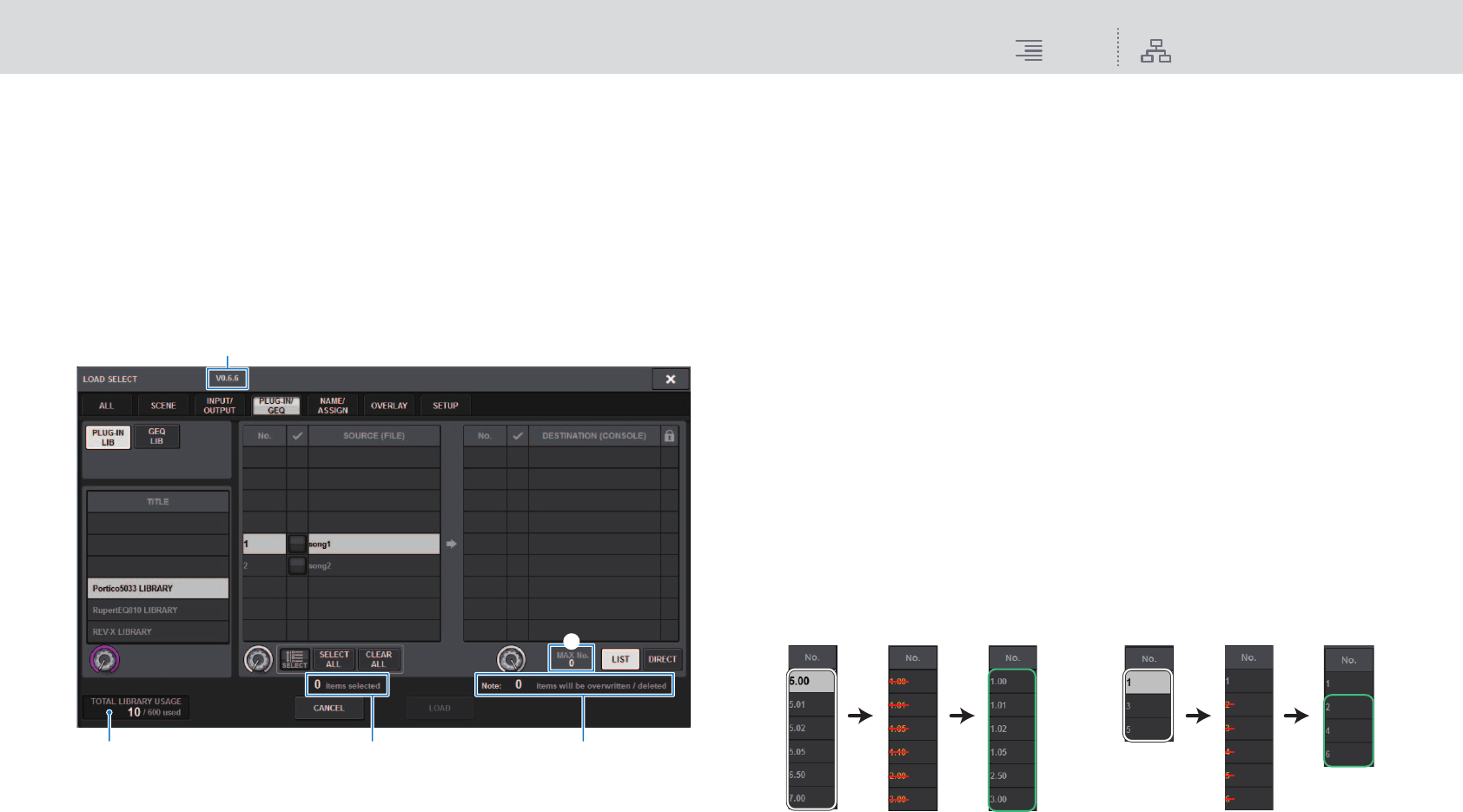Enable LIST destination mode

click(620, 659)
